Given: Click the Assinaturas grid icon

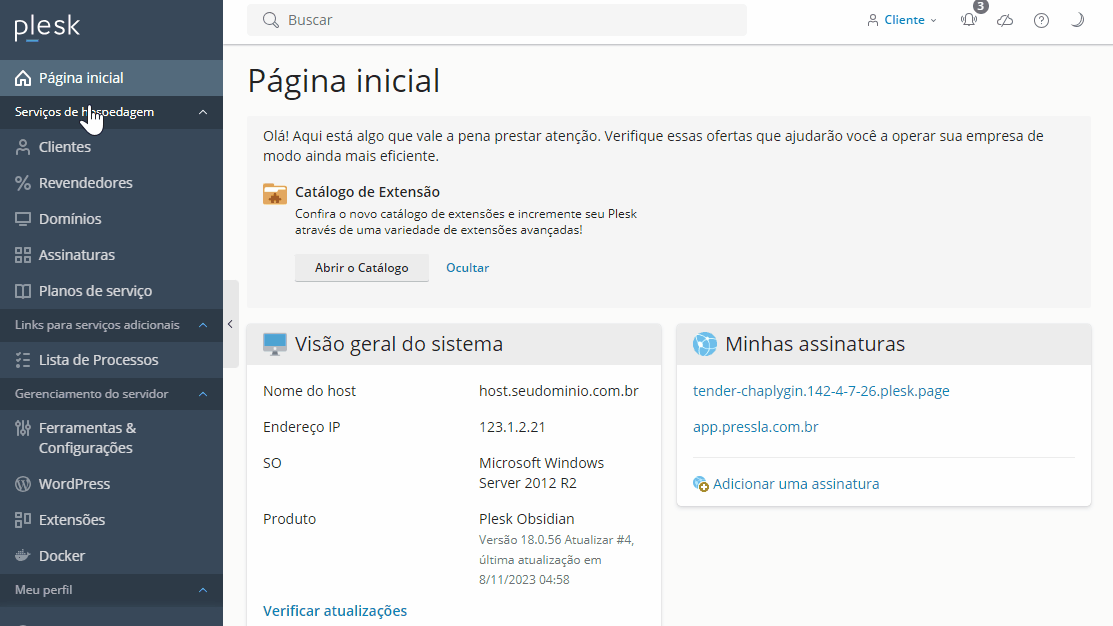Looking at the screenshot, I should [x=23, y=255].
